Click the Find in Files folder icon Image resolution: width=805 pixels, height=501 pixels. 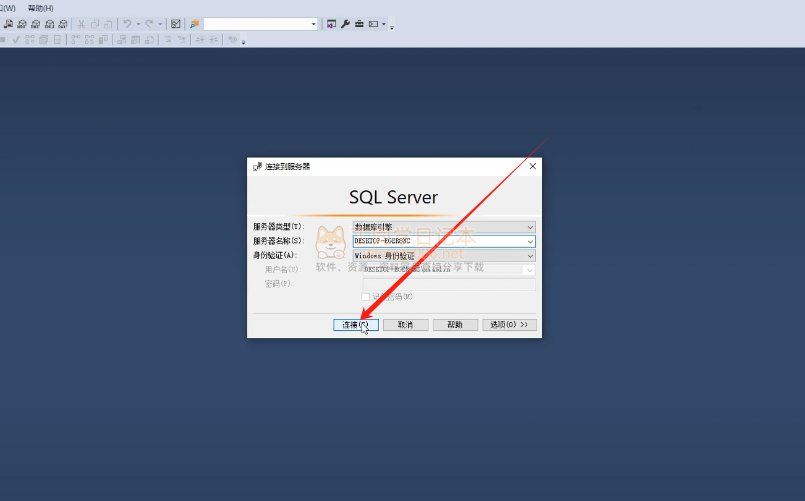click(195, 24)
